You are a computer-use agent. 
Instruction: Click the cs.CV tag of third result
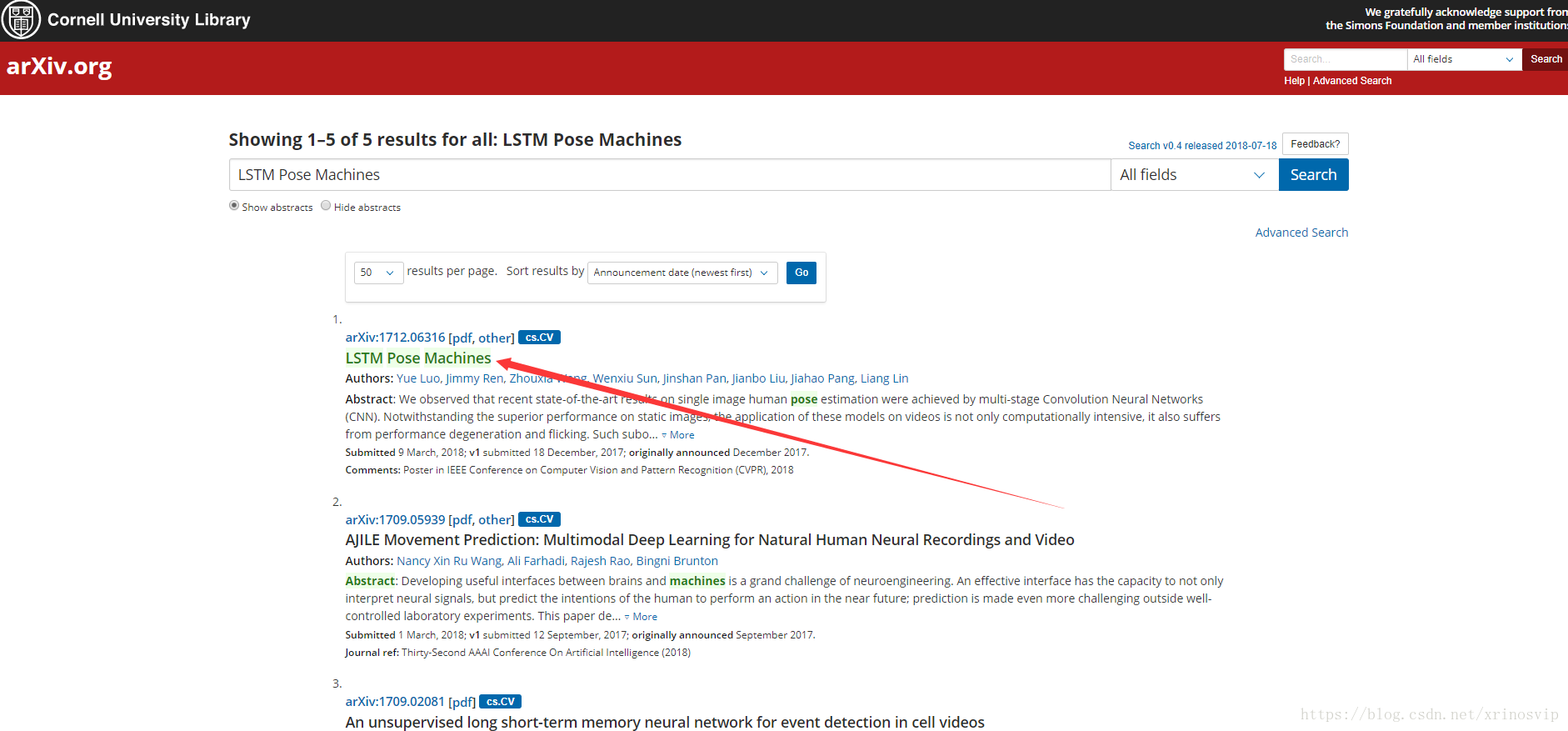coord(501,702)
